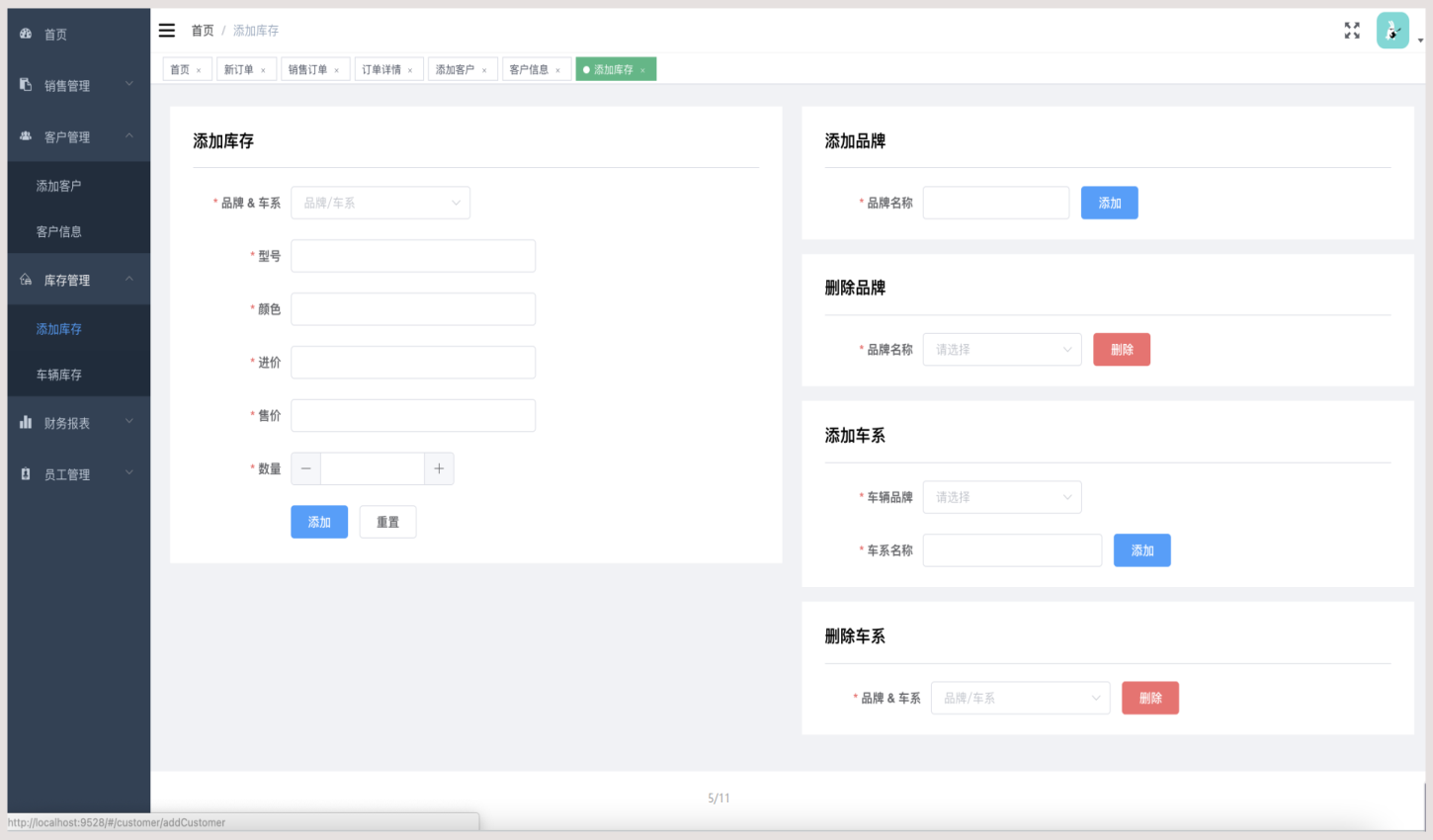This screenshot has width=1433, height=840.
Task: Close the 销售订单 tab
Action: click(336, 70)
